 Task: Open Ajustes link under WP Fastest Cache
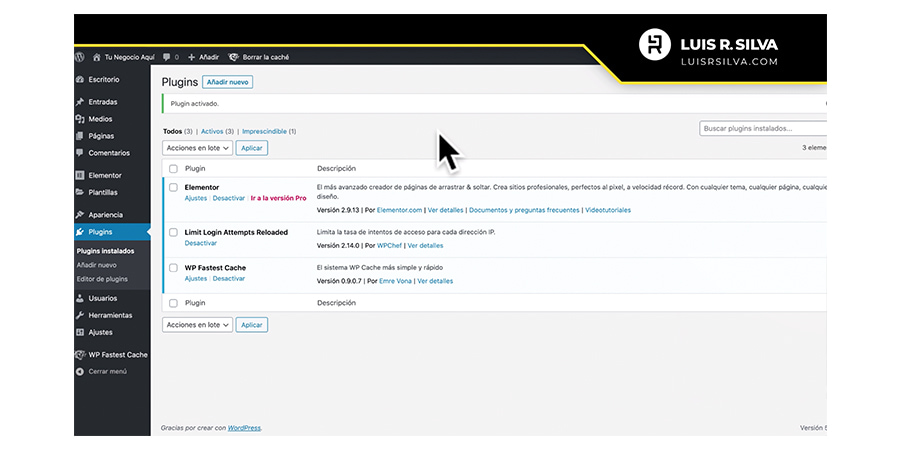(196, 278)
